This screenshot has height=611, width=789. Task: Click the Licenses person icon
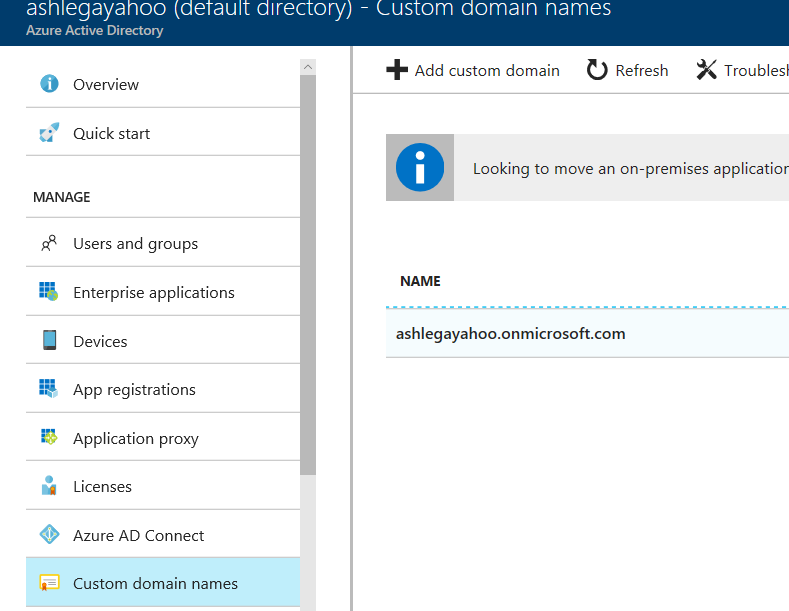pos(49,487)
